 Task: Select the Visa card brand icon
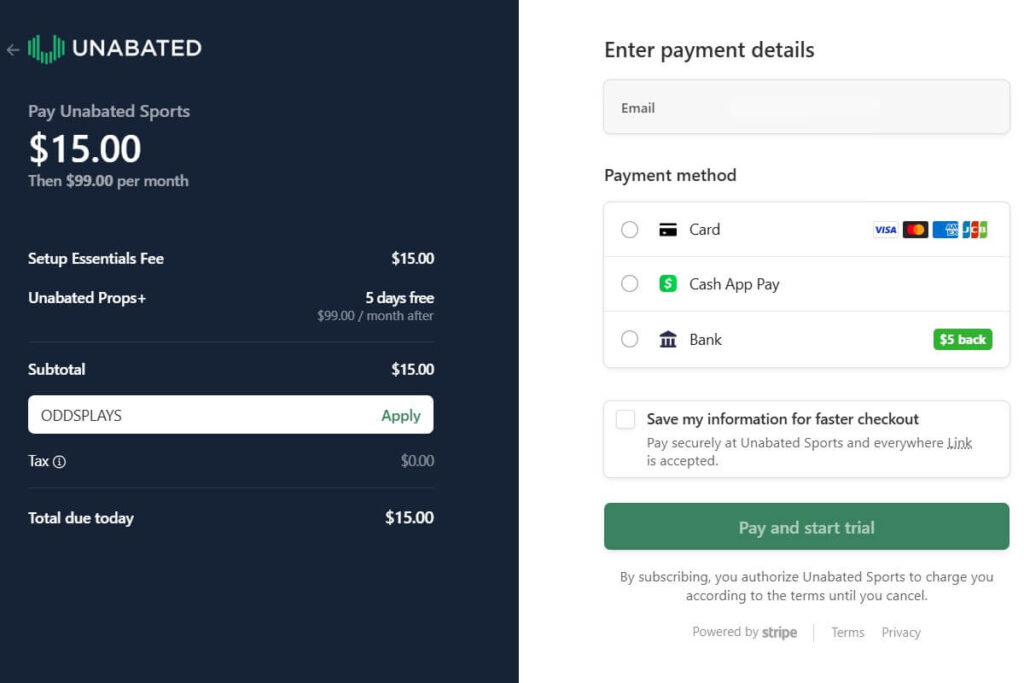pos(884,230)
